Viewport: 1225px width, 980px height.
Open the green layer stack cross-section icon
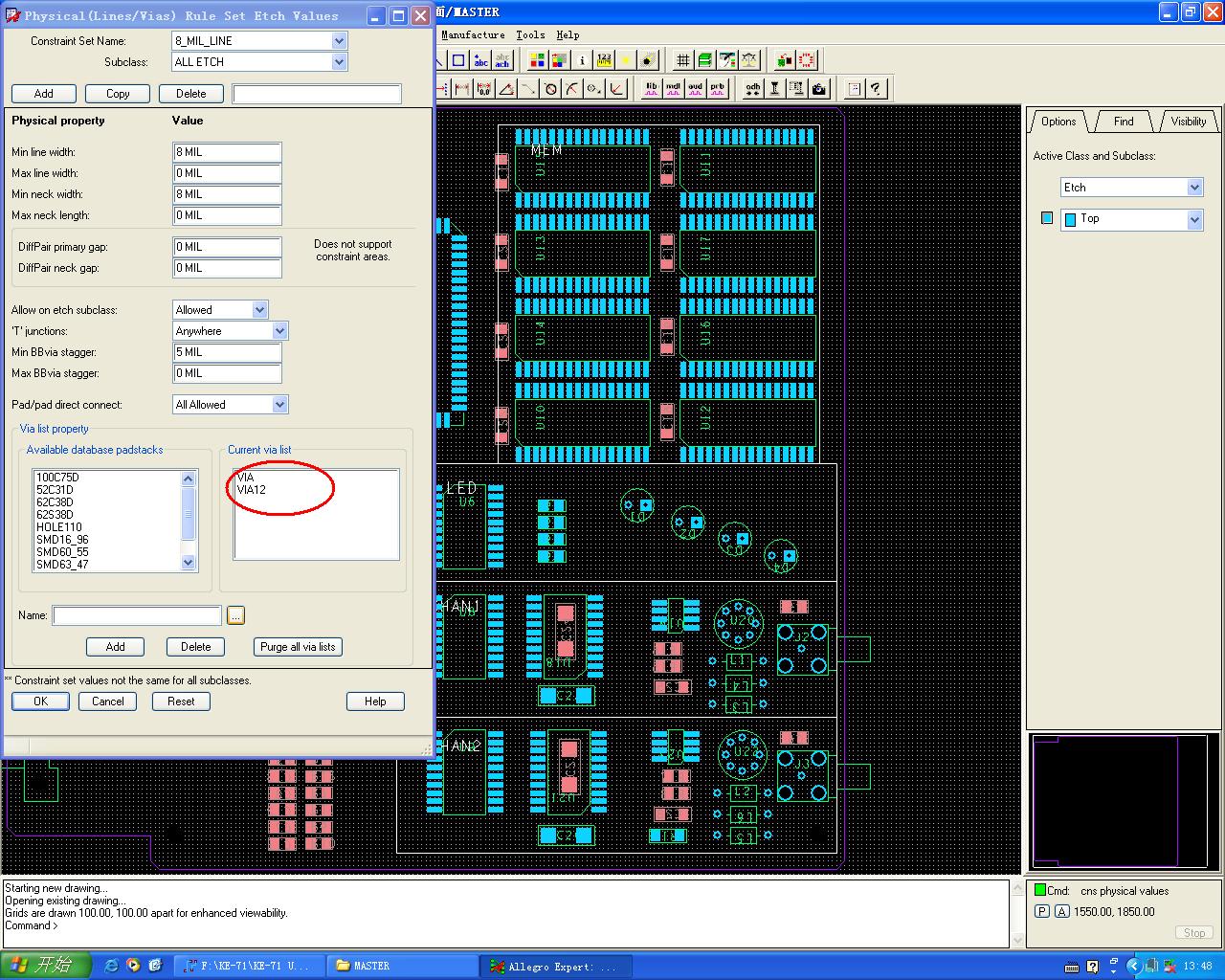click(x=704, y=60)
